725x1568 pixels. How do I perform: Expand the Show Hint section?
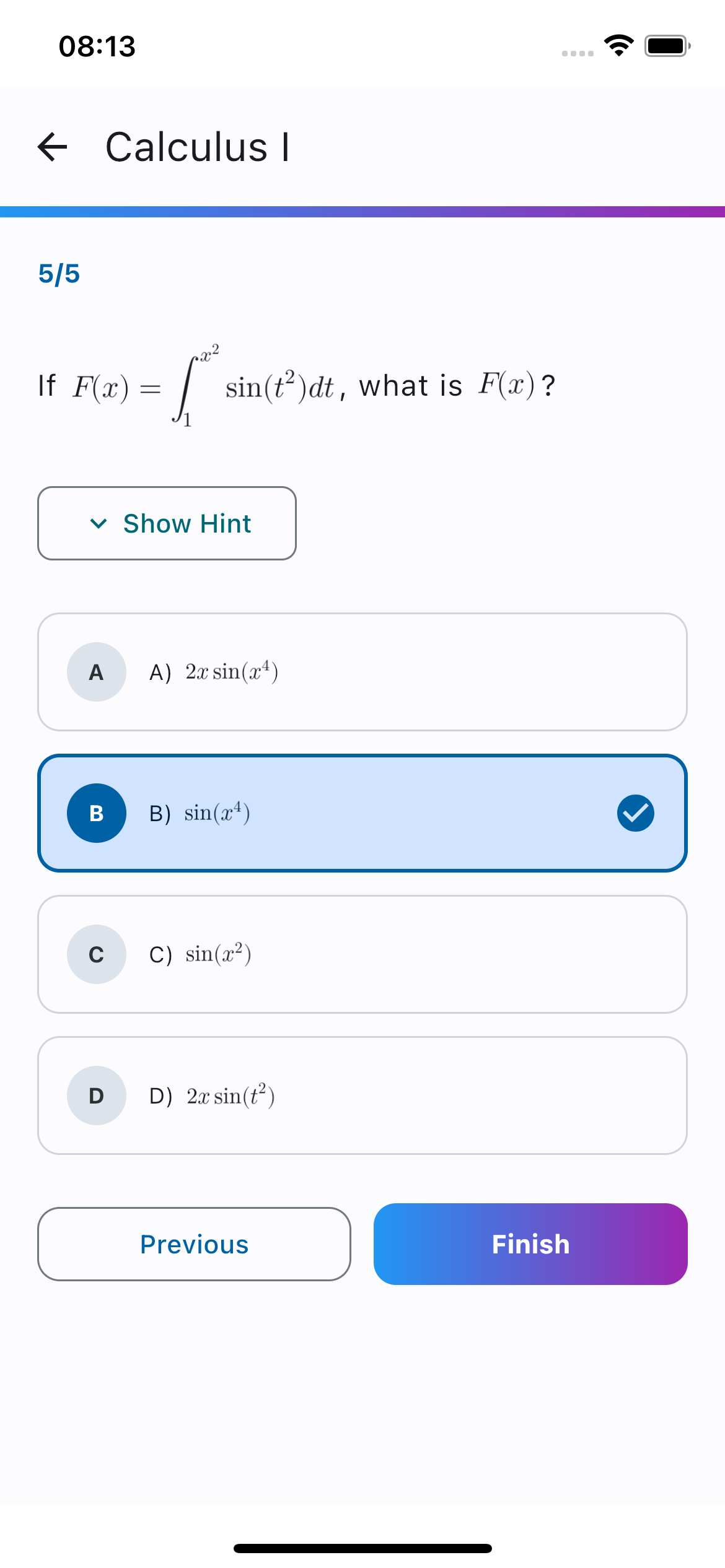point(166,523)
